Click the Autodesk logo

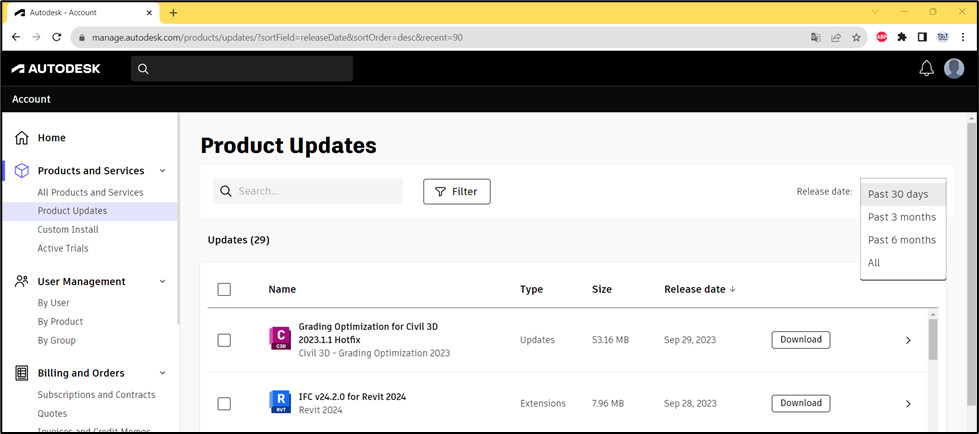(x=56, y=69)
